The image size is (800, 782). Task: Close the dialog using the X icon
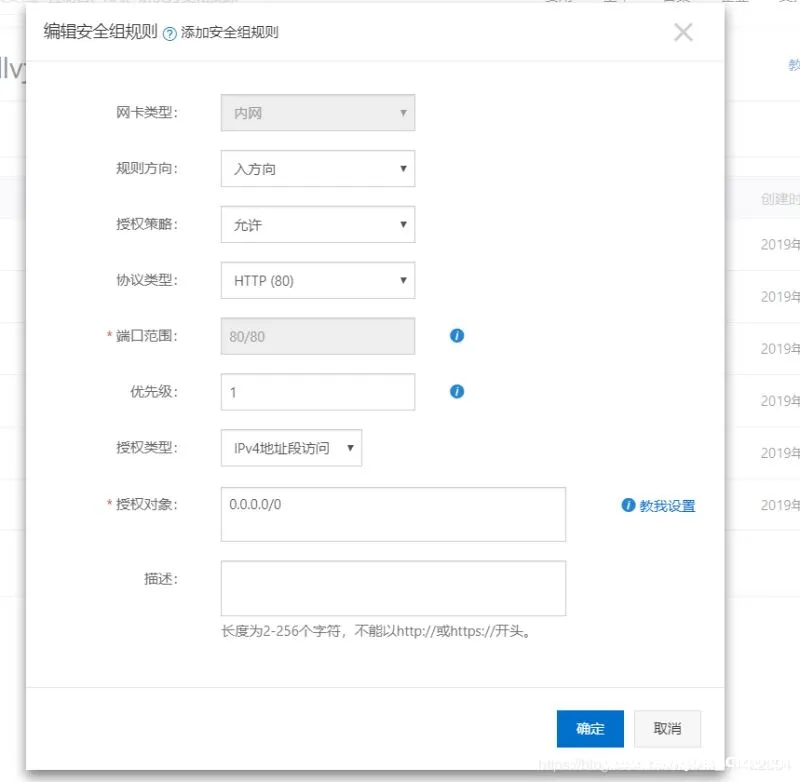click(683, 31)
